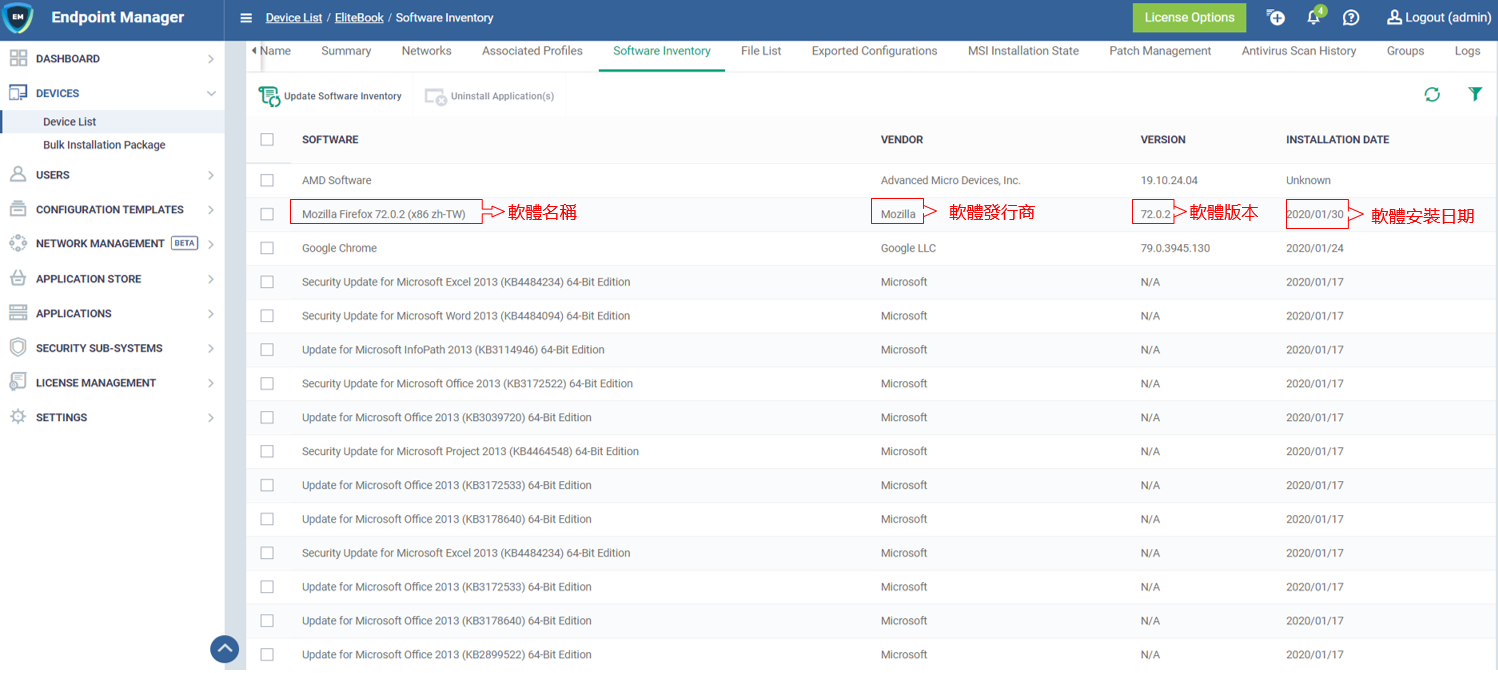Click the Applications sidebar icon
1498x673 pixels.
coord(18,314)
